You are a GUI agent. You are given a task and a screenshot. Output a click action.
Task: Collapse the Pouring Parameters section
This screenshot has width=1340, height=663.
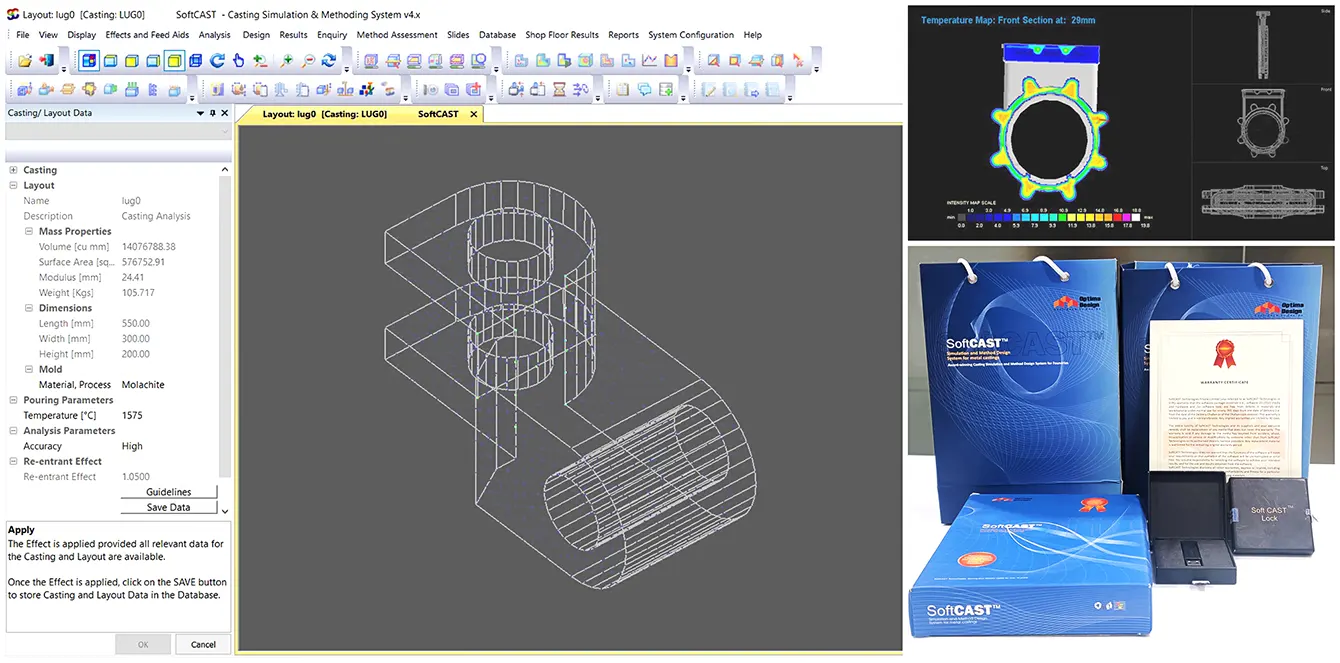(x=13, y=400)
